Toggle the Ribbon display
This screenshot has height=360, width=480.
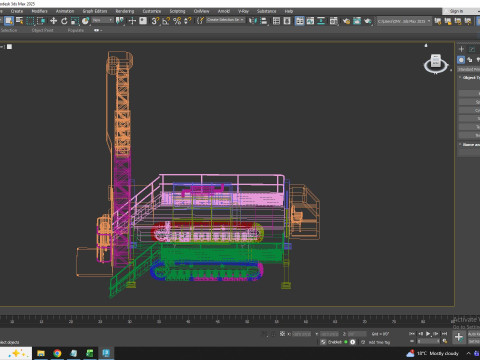pyautogui.click(x=299, y=21)
